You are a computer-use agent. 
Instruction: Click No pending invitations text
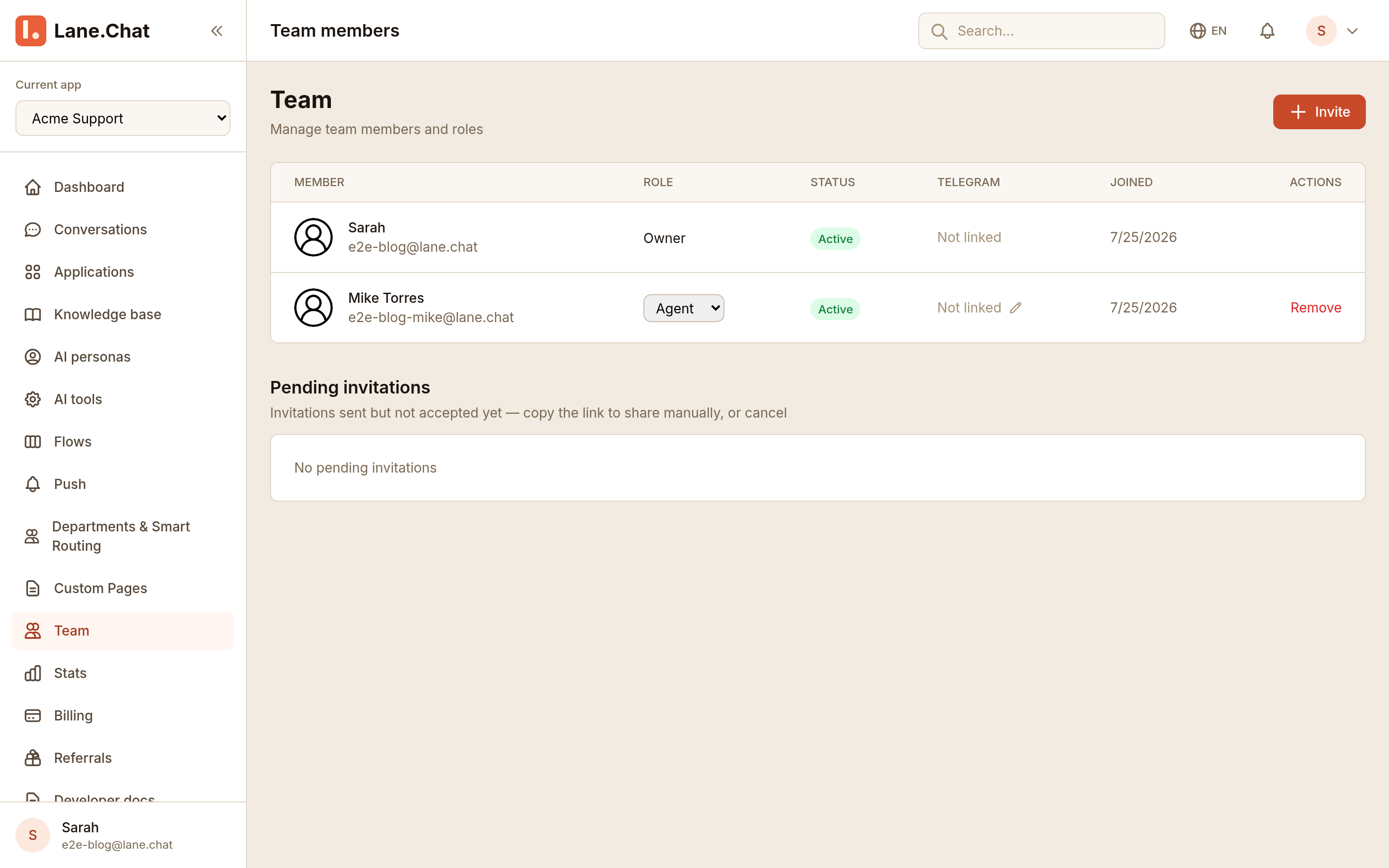coord(365,468)
